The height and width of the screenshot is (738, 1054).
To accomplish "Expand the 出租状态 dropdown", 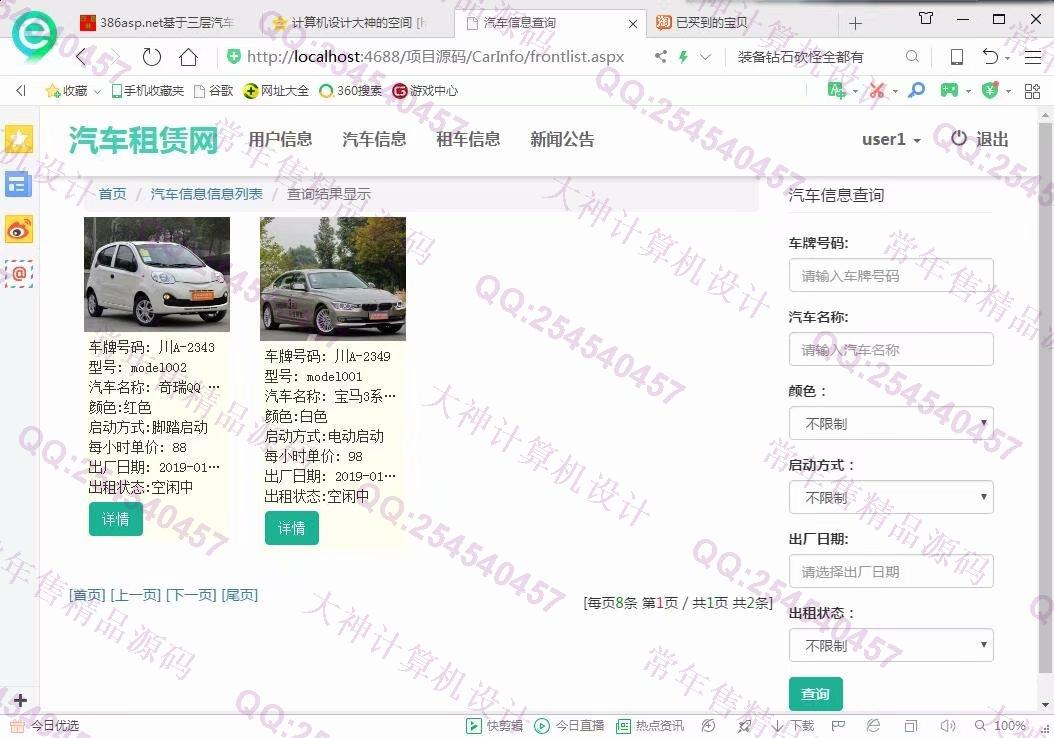I will point(891,645).
